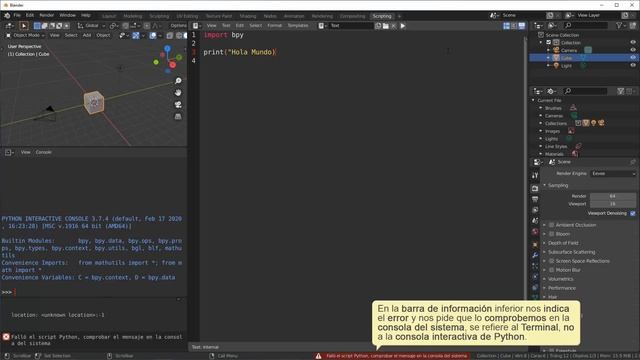Open the Global transform orientation dropdown
This screenshot has width=640, height=360.
click(x=92, y=26)
